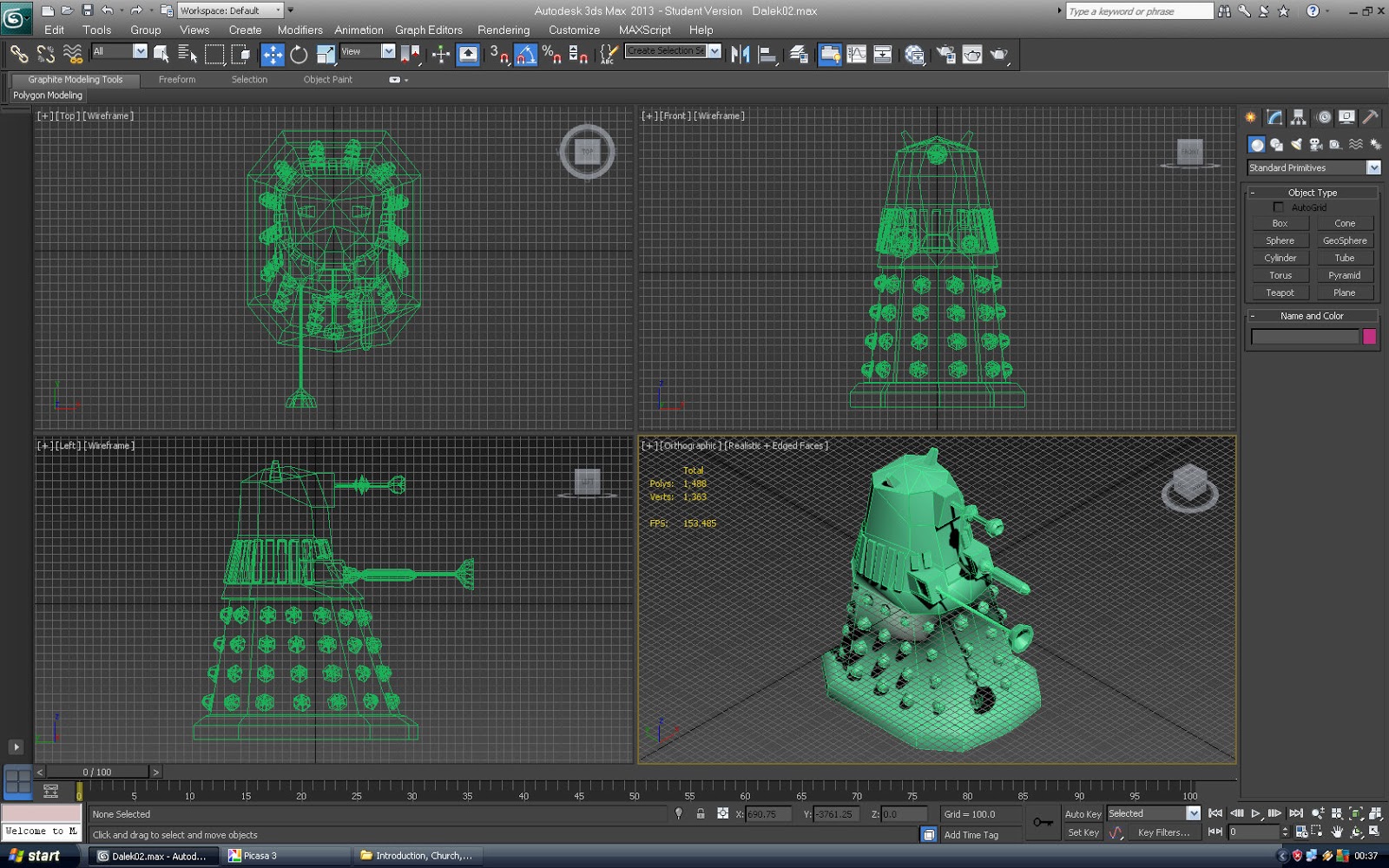
Task: Collapse the Name and Color rollout
Action: pos(1313,316)
